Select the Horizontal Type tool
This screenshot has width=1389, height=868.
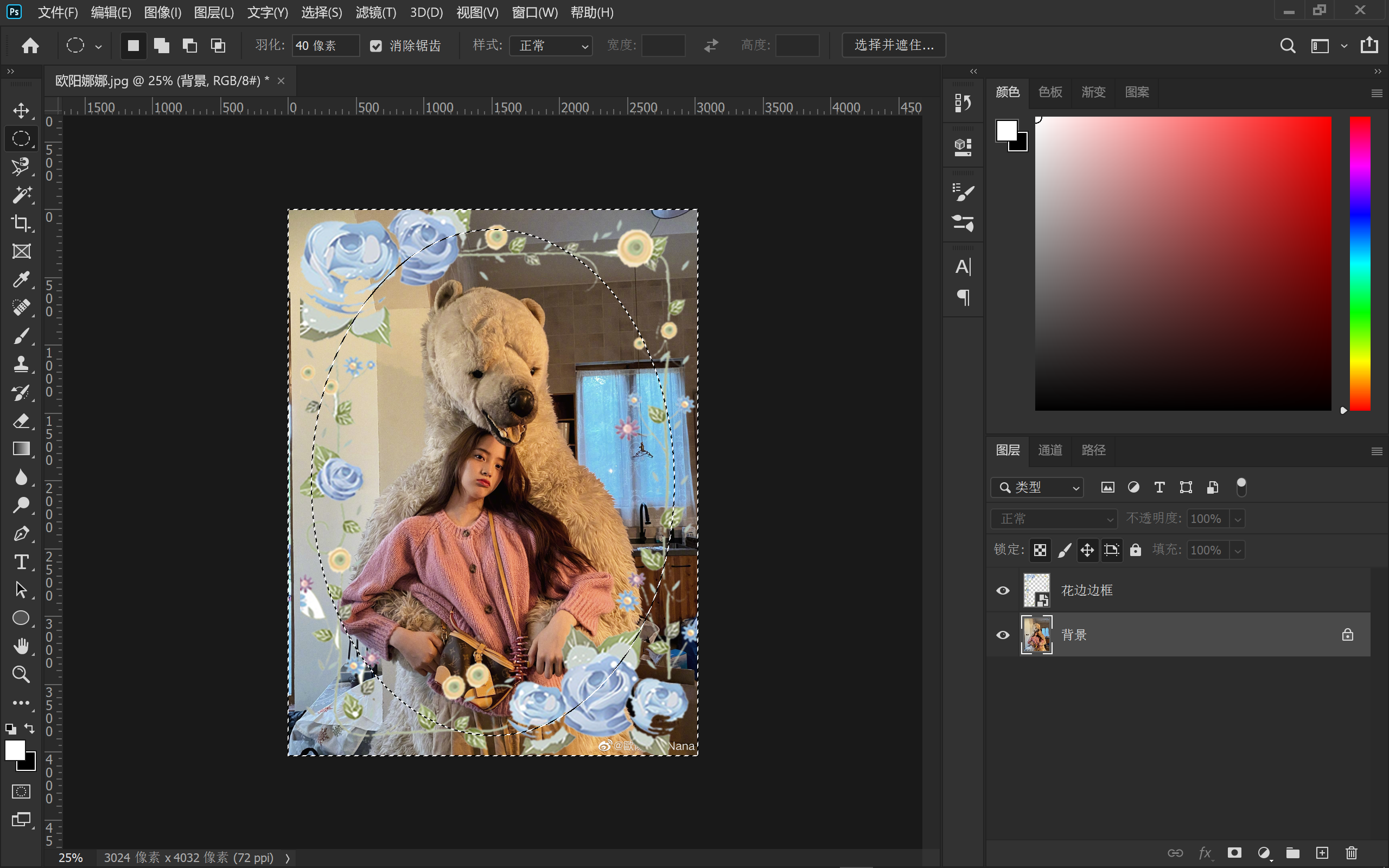21,561
